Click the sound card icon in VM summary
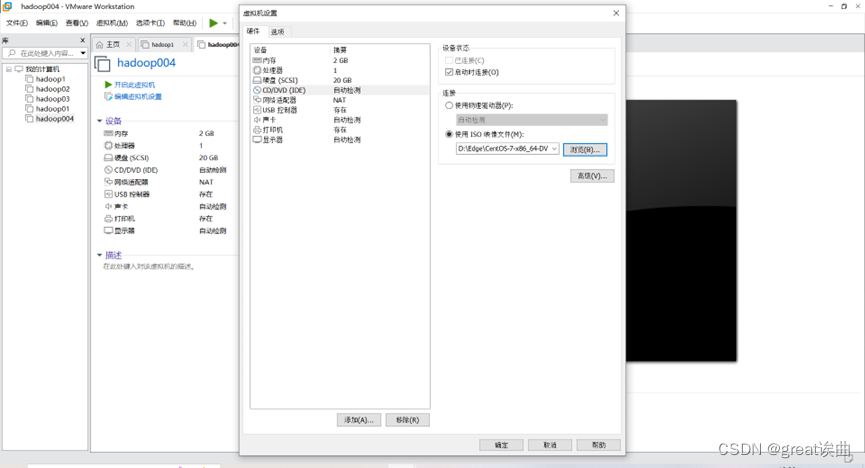The width and height of the screenshot is (865, 468). pyautogui.click(x=108, y=206)
